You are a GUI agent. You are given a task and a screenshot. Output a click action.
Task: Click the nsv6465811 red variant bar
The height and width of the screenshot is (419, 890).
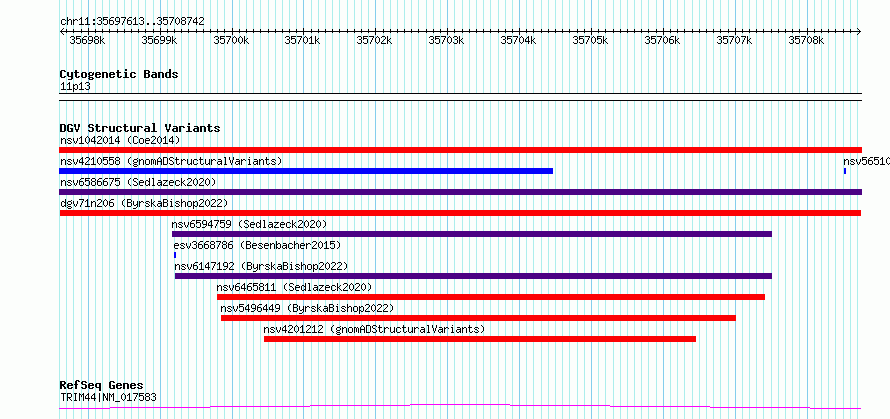point(491,297)
